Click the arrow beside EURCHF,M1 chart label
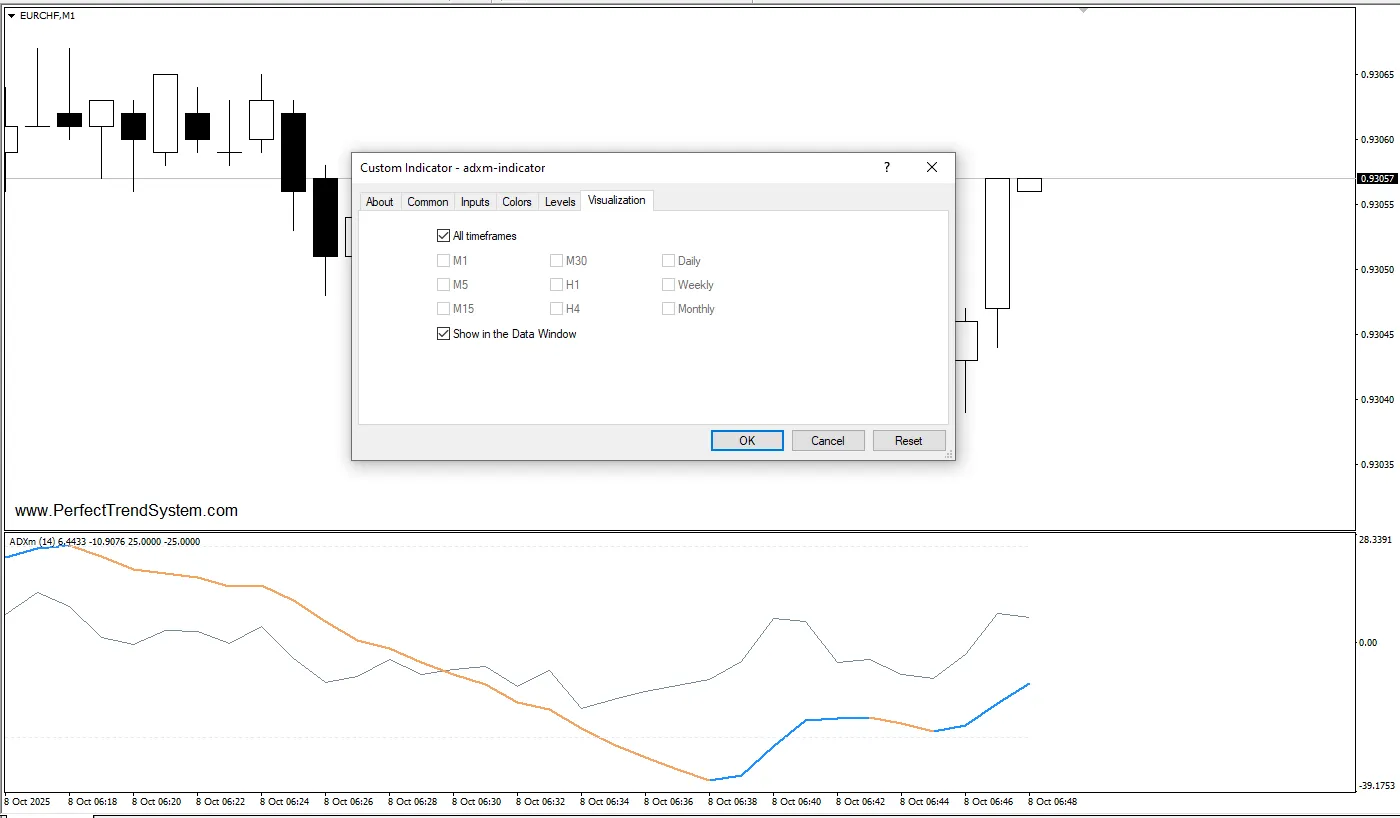Viewport: 1400px width, 818px height. (11, 15)
